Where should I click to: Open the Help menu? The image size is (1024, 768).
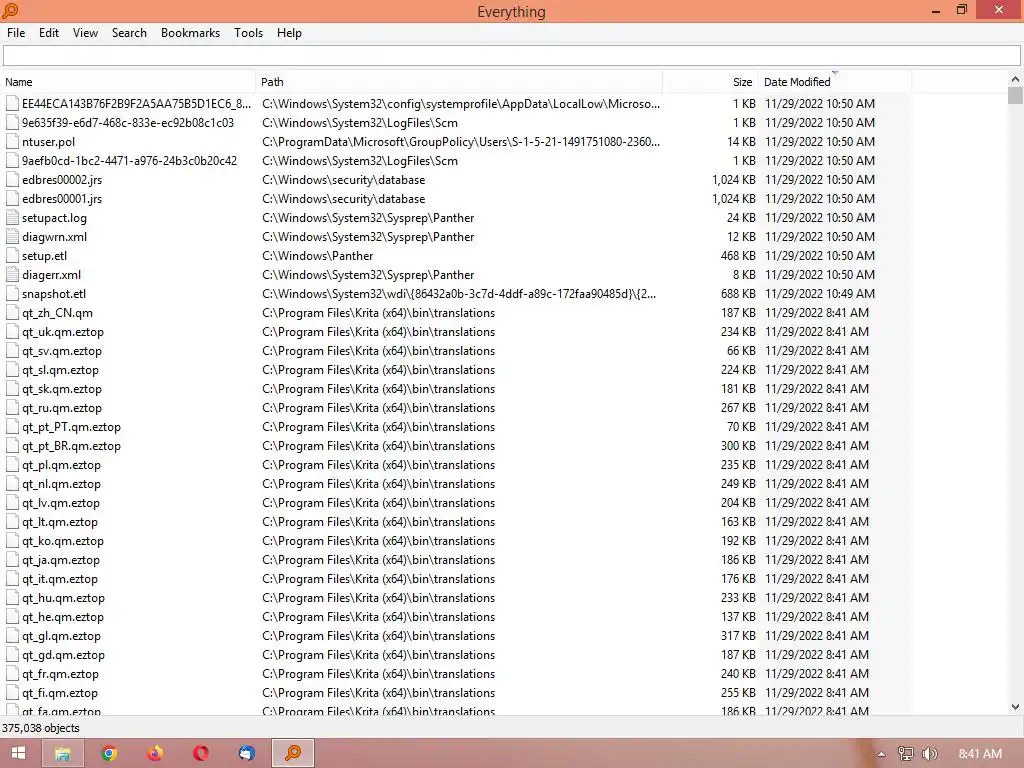289,33
